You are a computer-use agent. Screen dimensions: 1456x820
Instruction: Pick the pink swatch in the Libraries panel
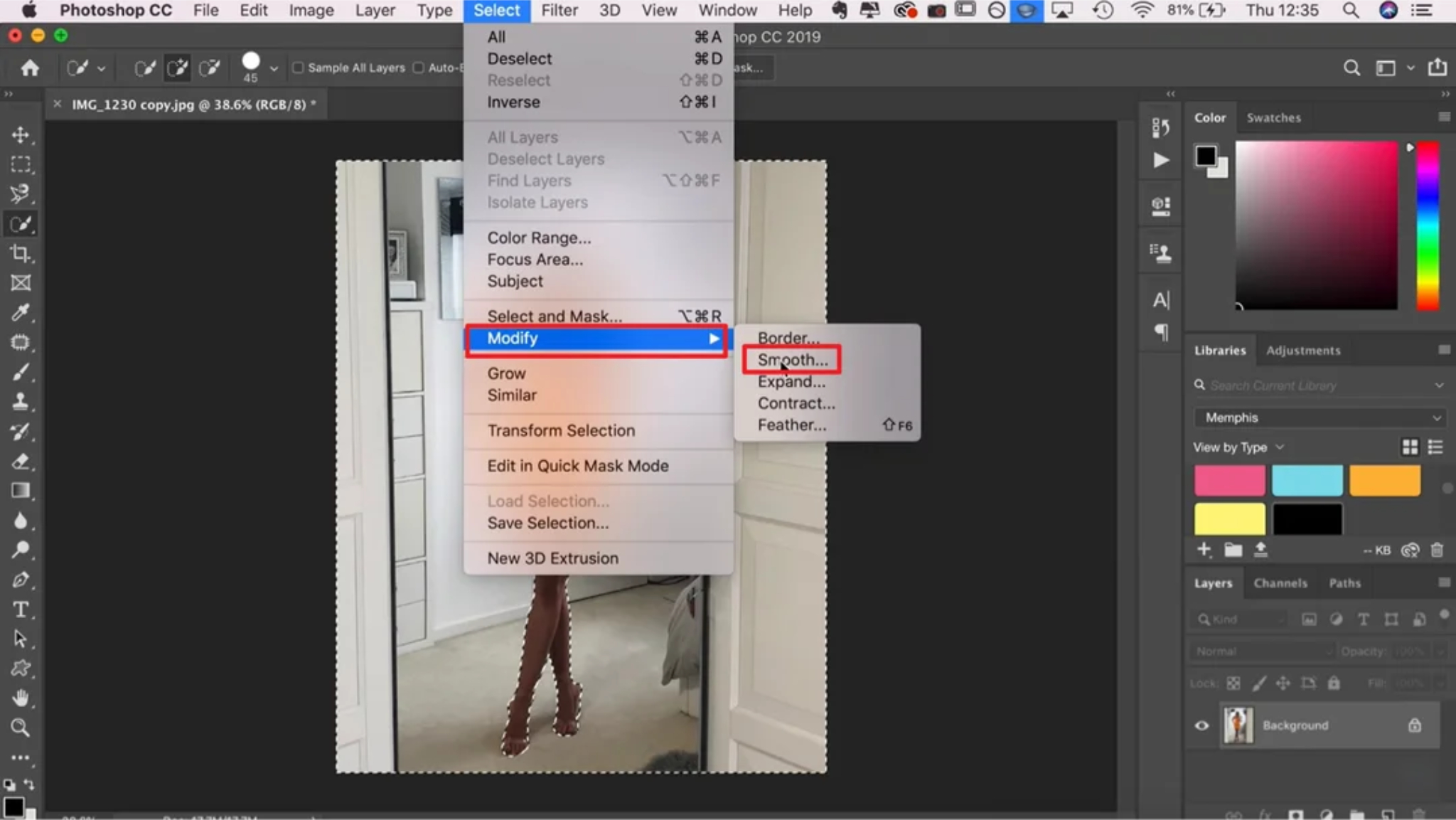point(1228,480)
